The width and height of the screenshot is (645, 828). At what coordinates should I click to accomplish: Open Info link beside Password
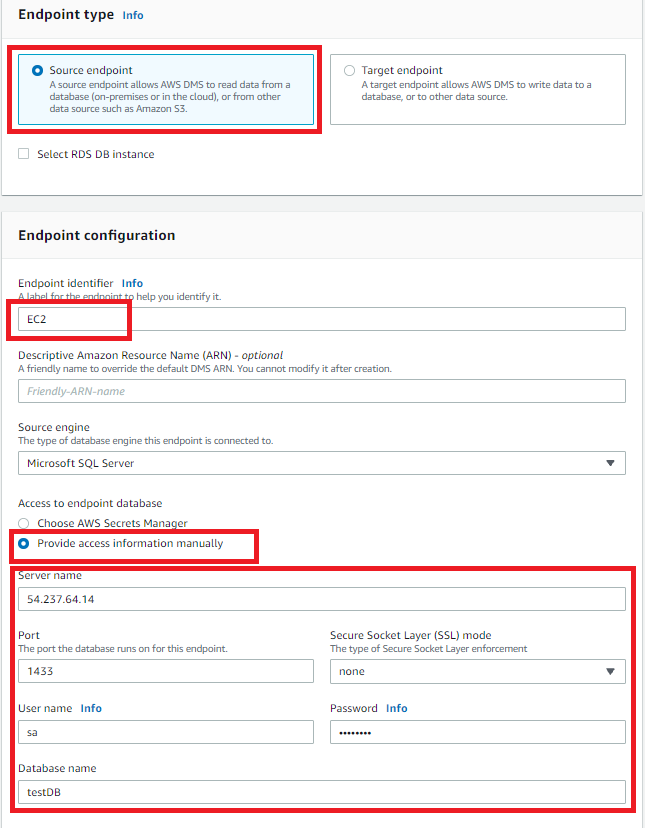tap(396, 708)
